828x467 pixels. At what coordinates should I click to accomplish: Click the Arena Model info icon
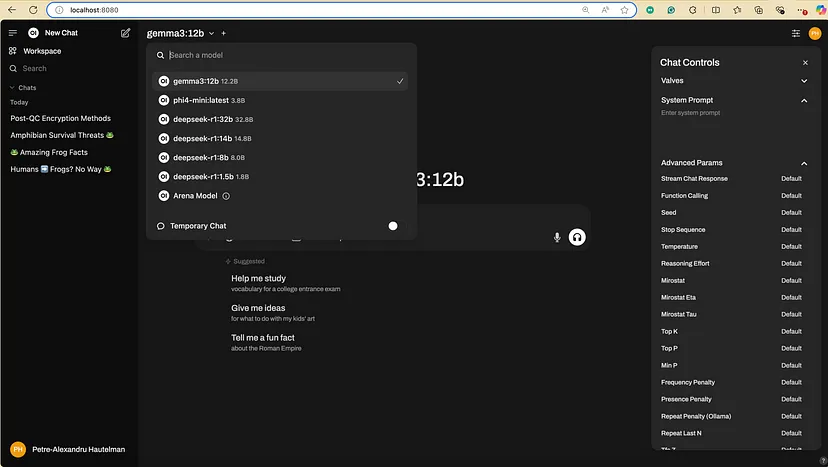tap(226, 196)
